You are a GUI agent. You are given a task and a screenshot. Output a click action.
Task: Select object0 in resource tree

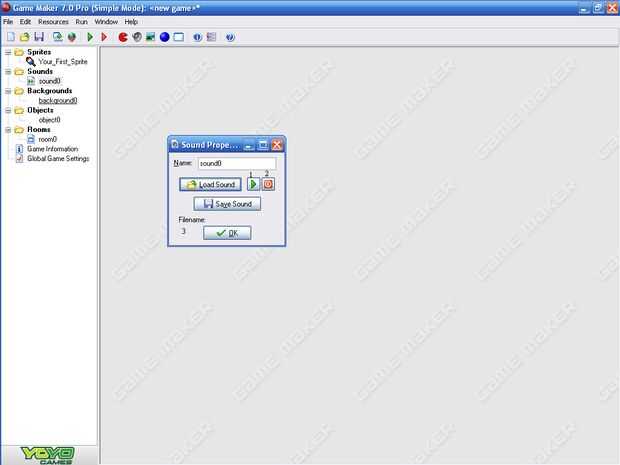[49, 120]
